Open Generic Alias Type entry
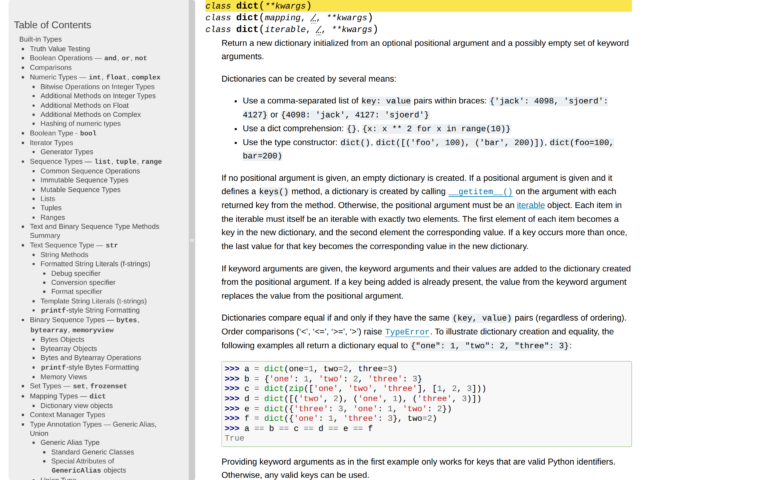Viewport: 768px width, 480px height. coord(70,442)
